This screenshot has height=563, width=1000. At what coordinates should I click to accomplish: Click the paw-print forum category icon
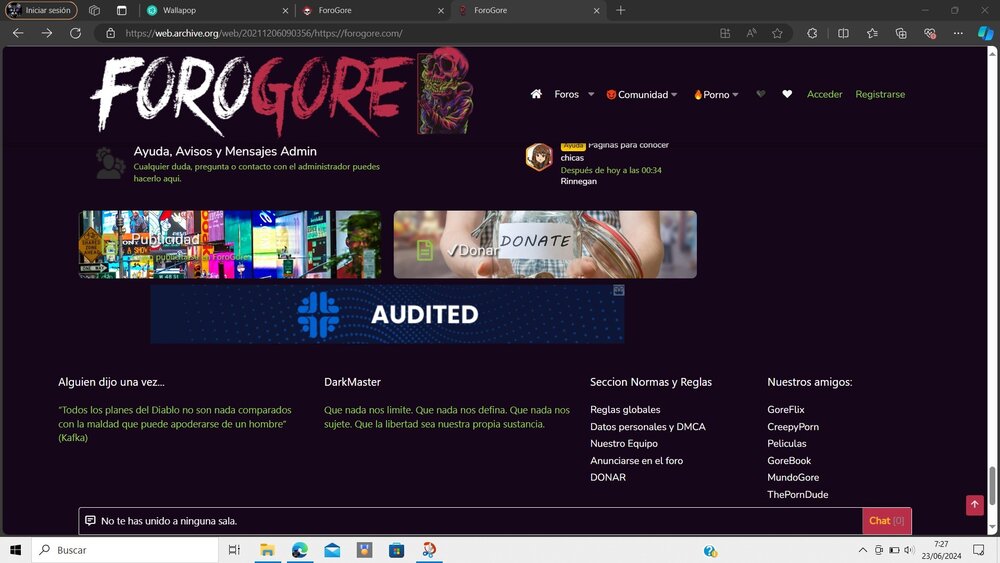coord(110,163)
